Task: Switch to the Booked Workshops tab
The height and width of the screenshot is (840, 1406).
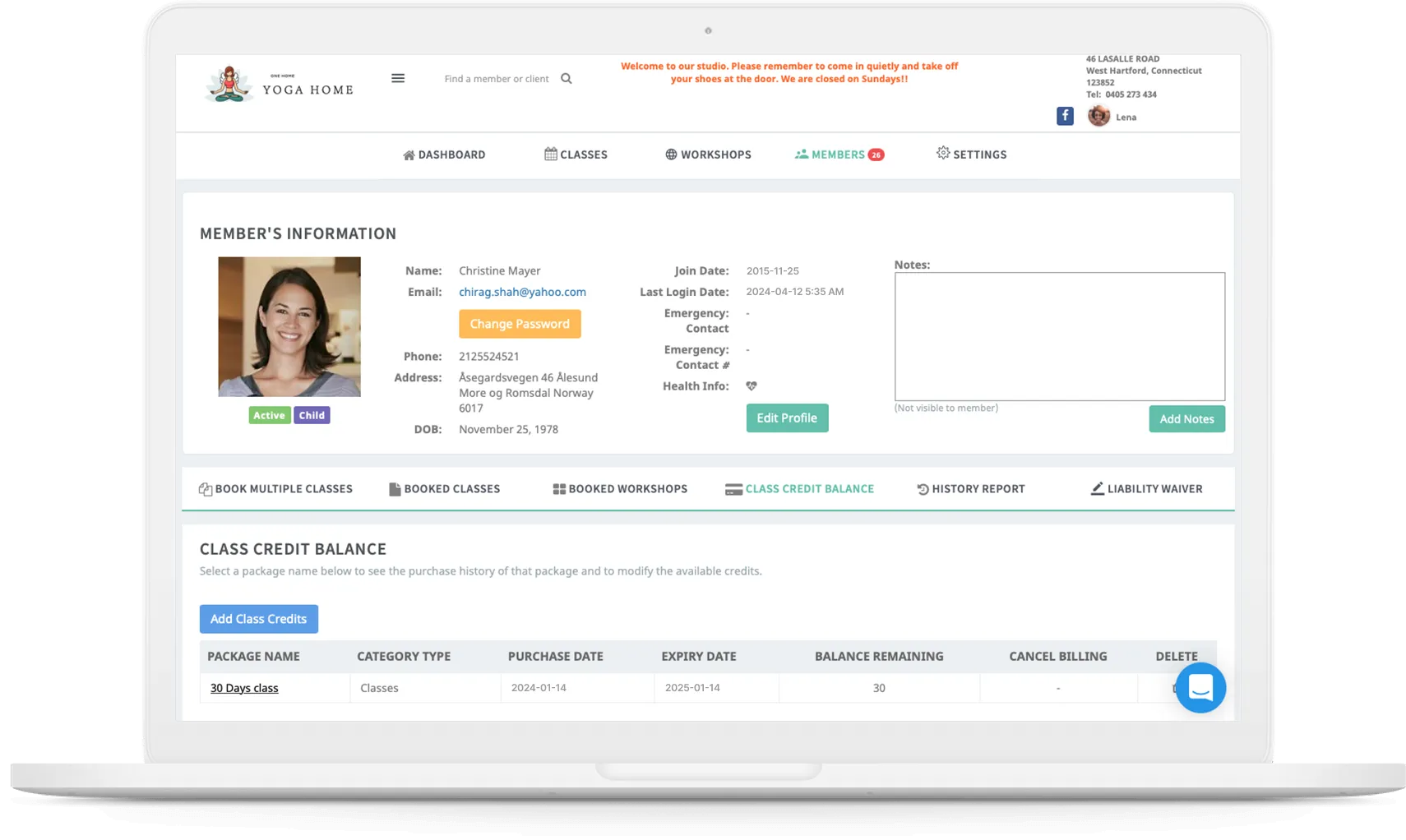Action: [620, 488]
